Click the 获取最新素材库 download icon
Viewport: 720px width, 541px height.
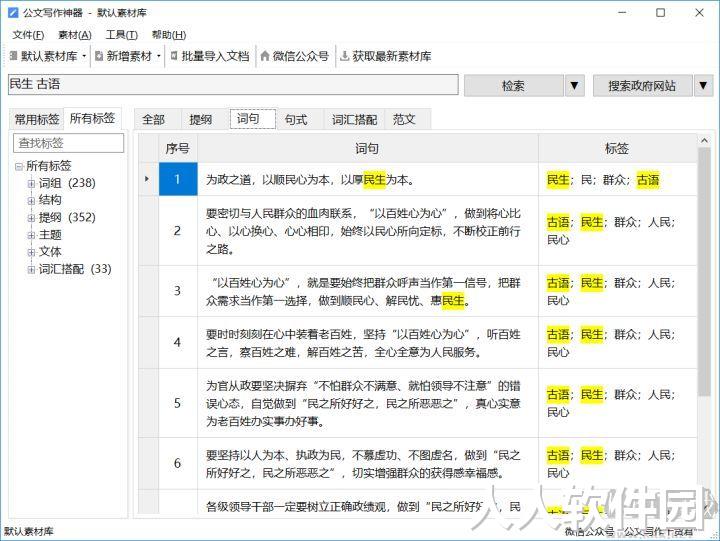(x=344, y=56)
